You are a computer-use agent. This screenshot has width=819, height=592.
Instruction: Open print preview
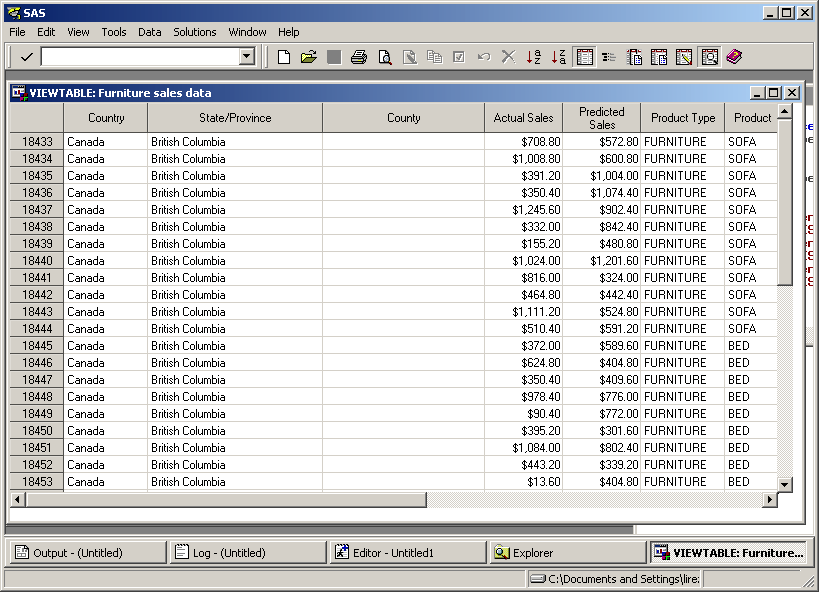pos(382,57)
